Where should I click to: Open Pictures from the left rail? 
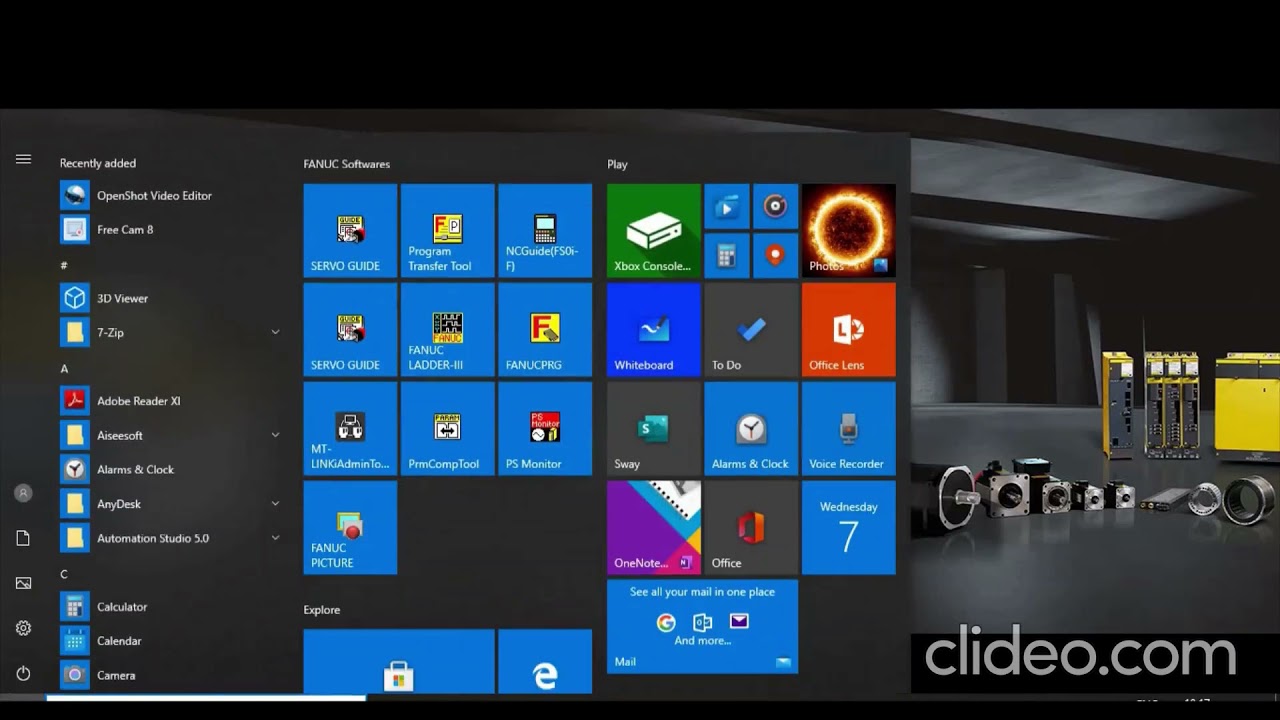coord(23,583)
